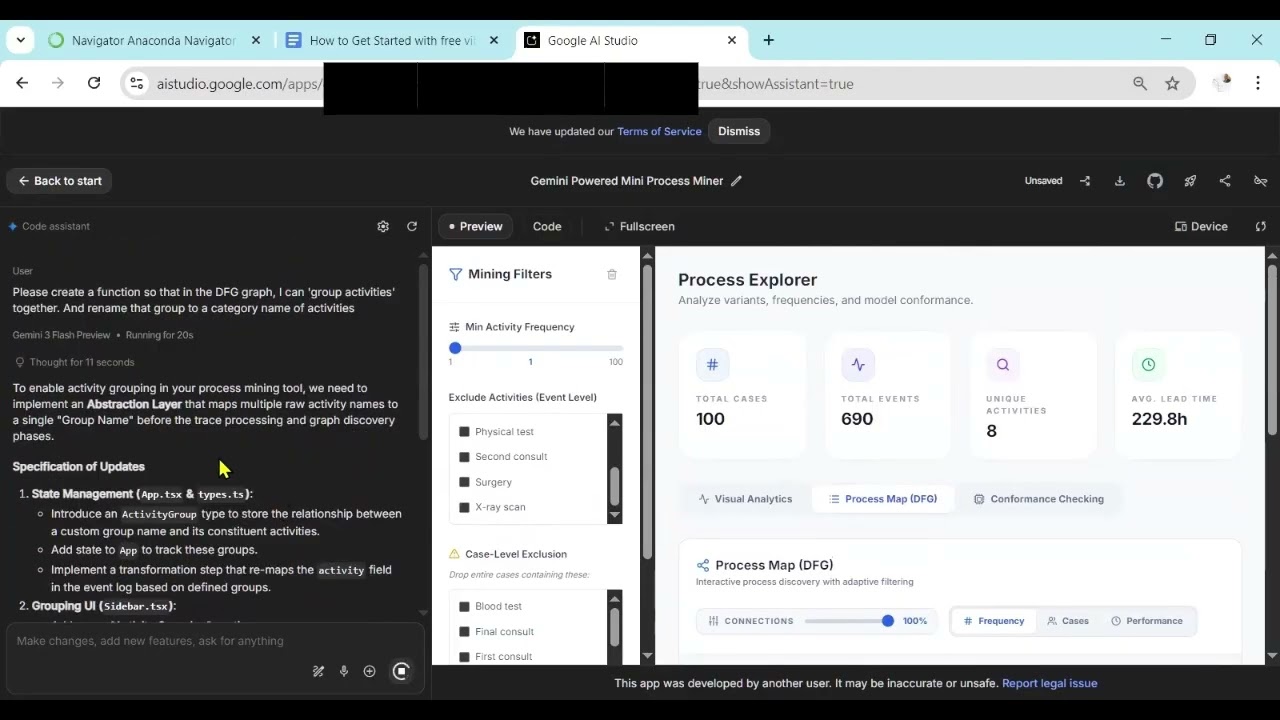This screenshot has width=1280, height=720.
Task: Open the Conformance Checking tab
Action: (1039, 499)
